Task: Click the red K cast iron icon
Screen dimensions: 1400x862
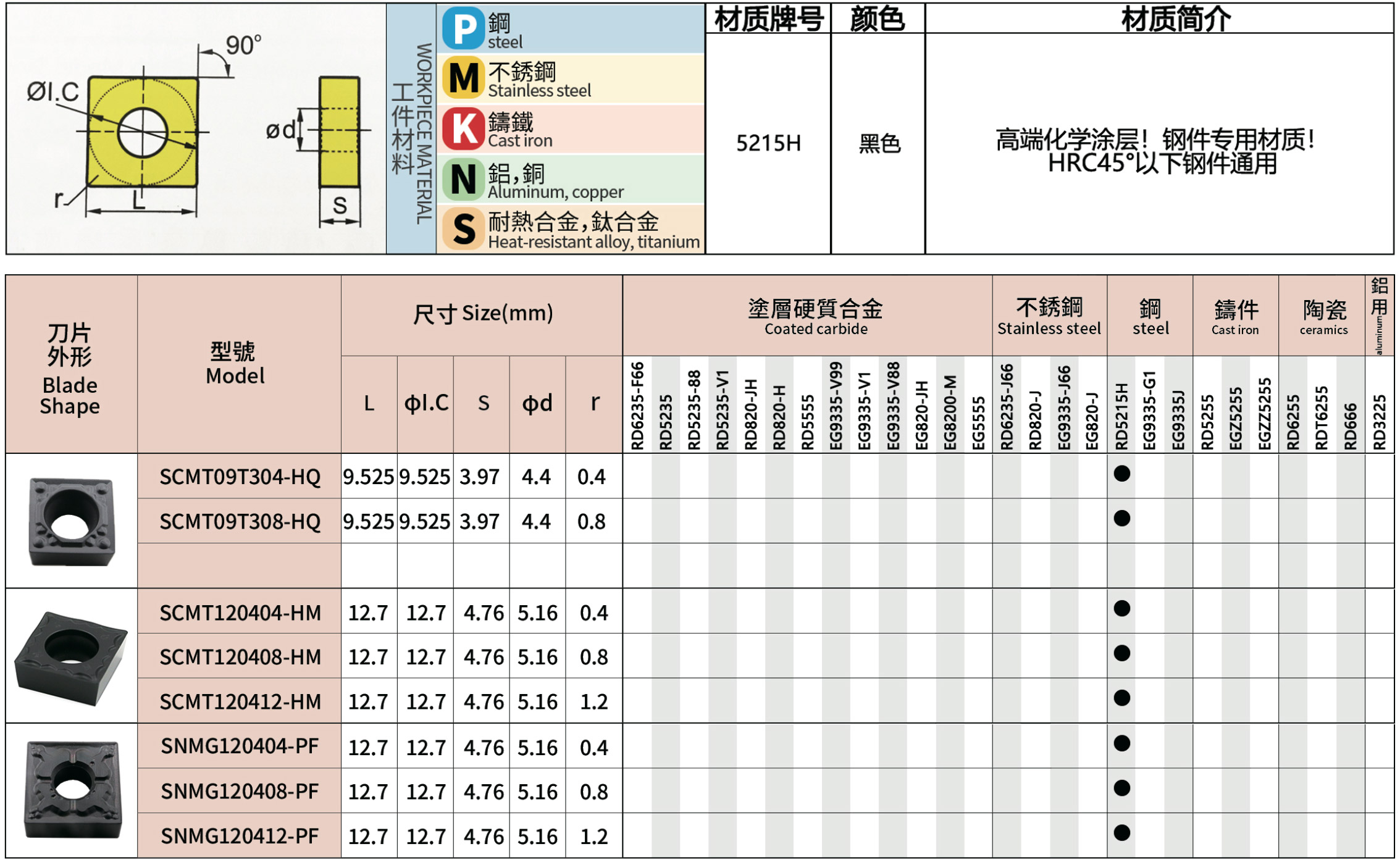Action: [463, 128]
